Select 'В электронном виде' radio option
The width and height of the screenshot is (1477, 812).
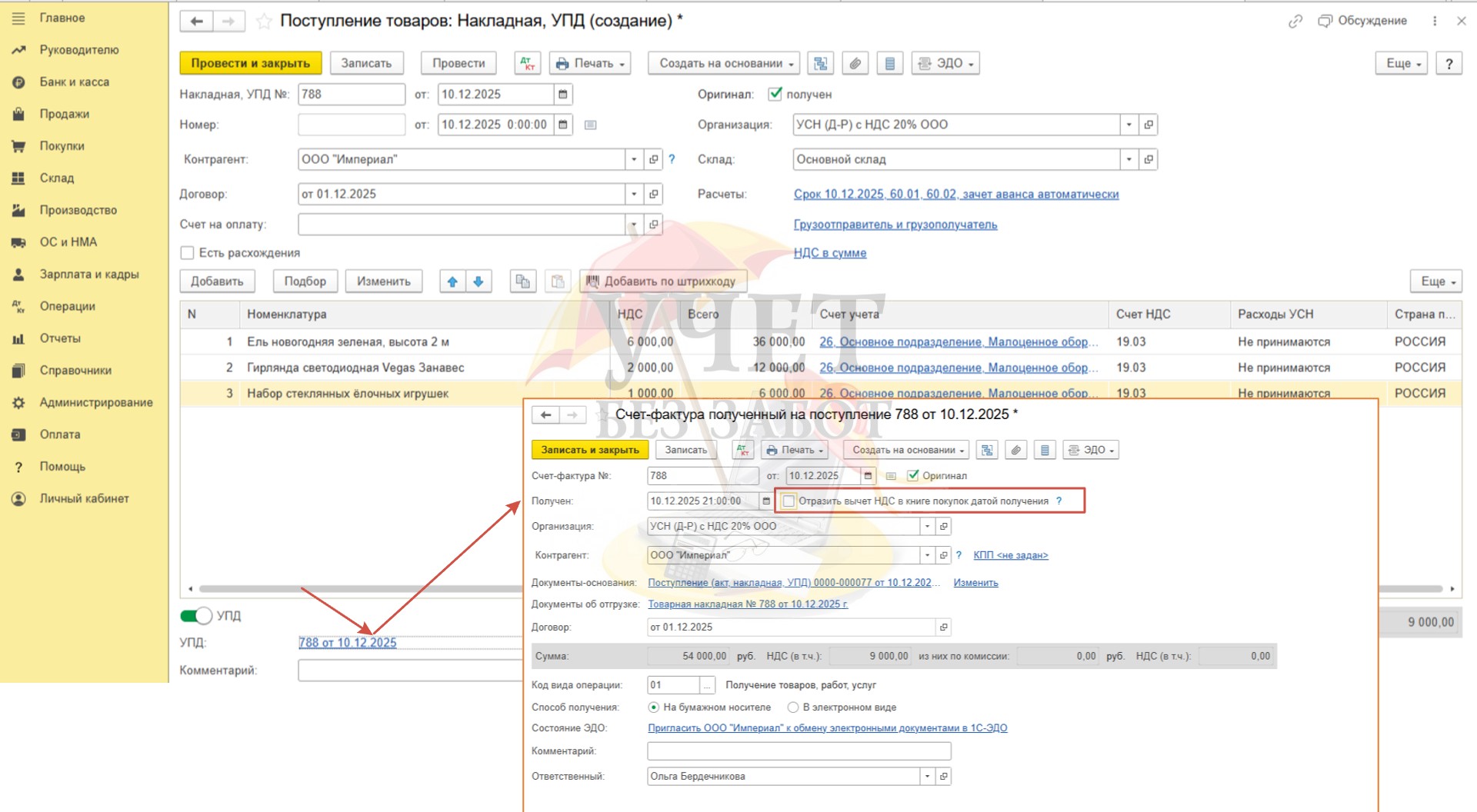pos(793,707)
